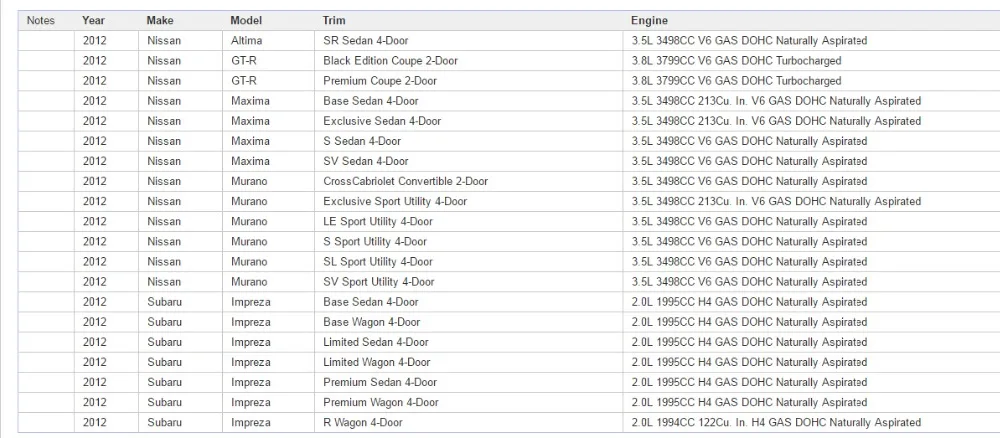Click the Trim column header
This screenshot has height=438, width=1000.
pyautogui.click(x=334, y=20)
